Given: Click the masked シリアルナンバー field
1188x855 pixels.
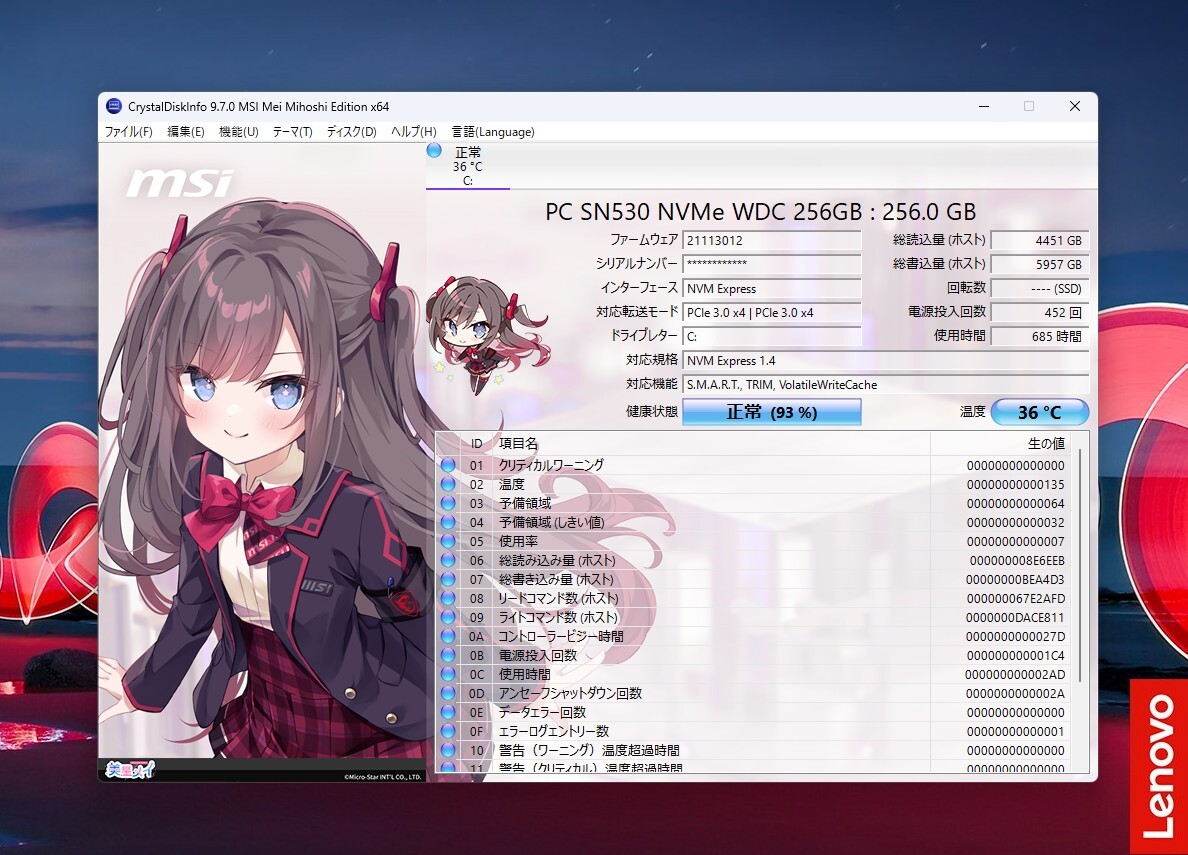Looking at the screenshot, I should 771,264.
